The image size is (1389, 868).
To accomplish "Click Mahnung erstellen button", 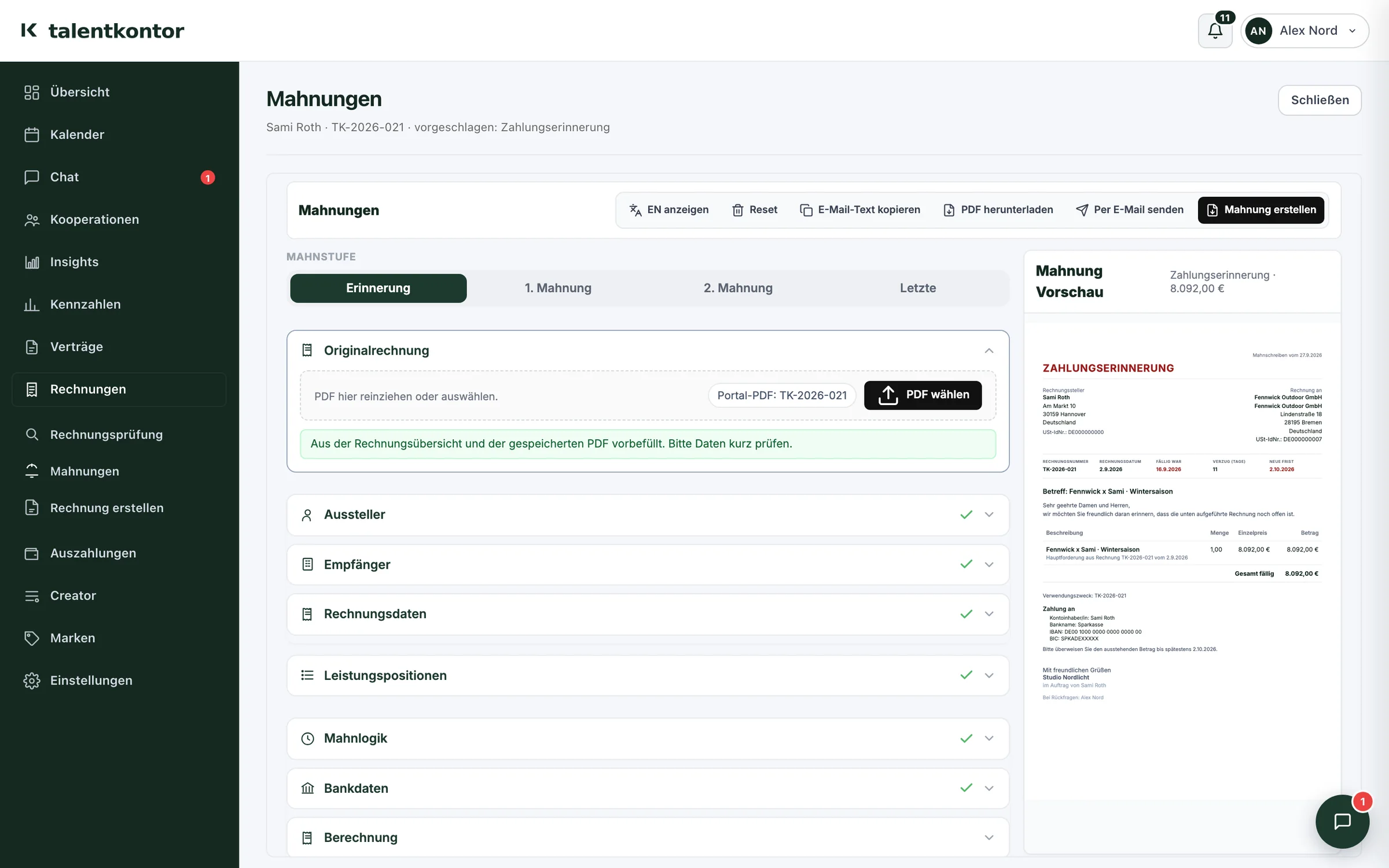I will 1261,210.
